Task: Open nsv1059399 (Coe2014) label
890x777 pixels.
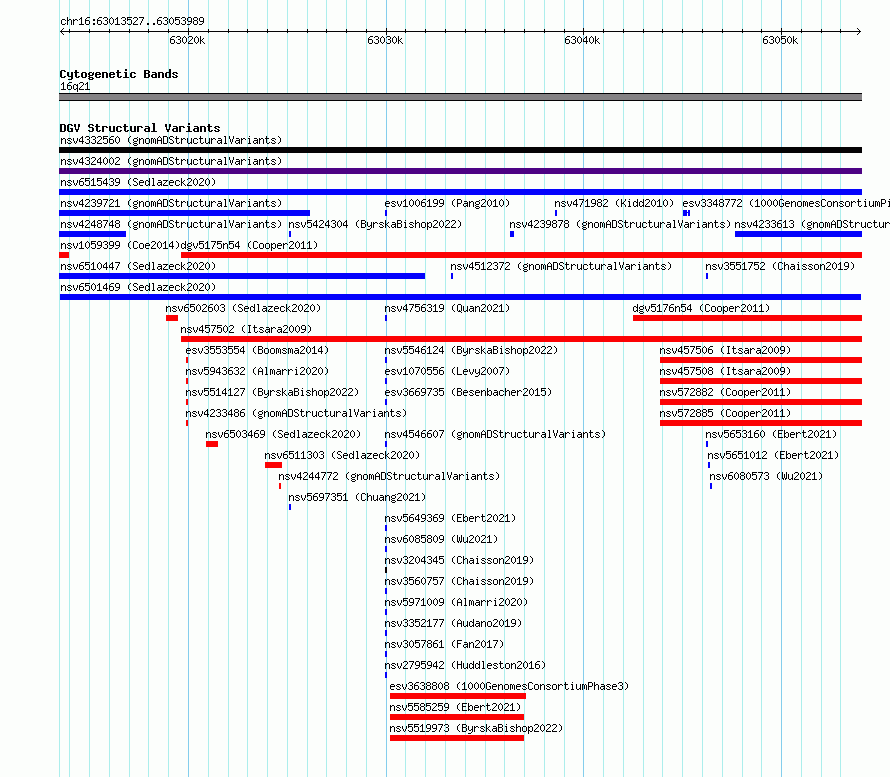Action: tap(120, 245)
